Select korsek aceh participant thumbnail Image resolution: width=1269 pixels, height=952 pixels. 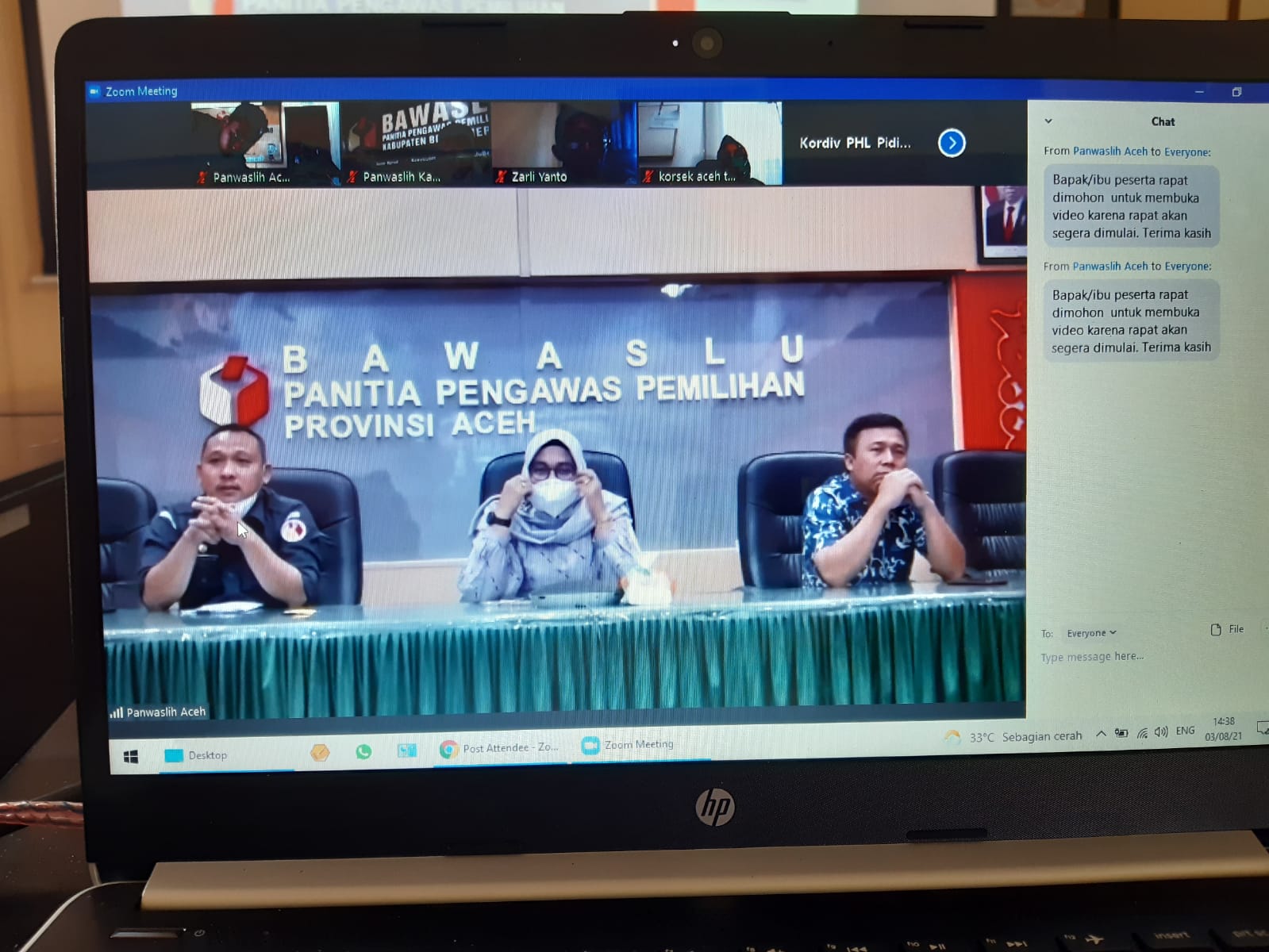709,143
